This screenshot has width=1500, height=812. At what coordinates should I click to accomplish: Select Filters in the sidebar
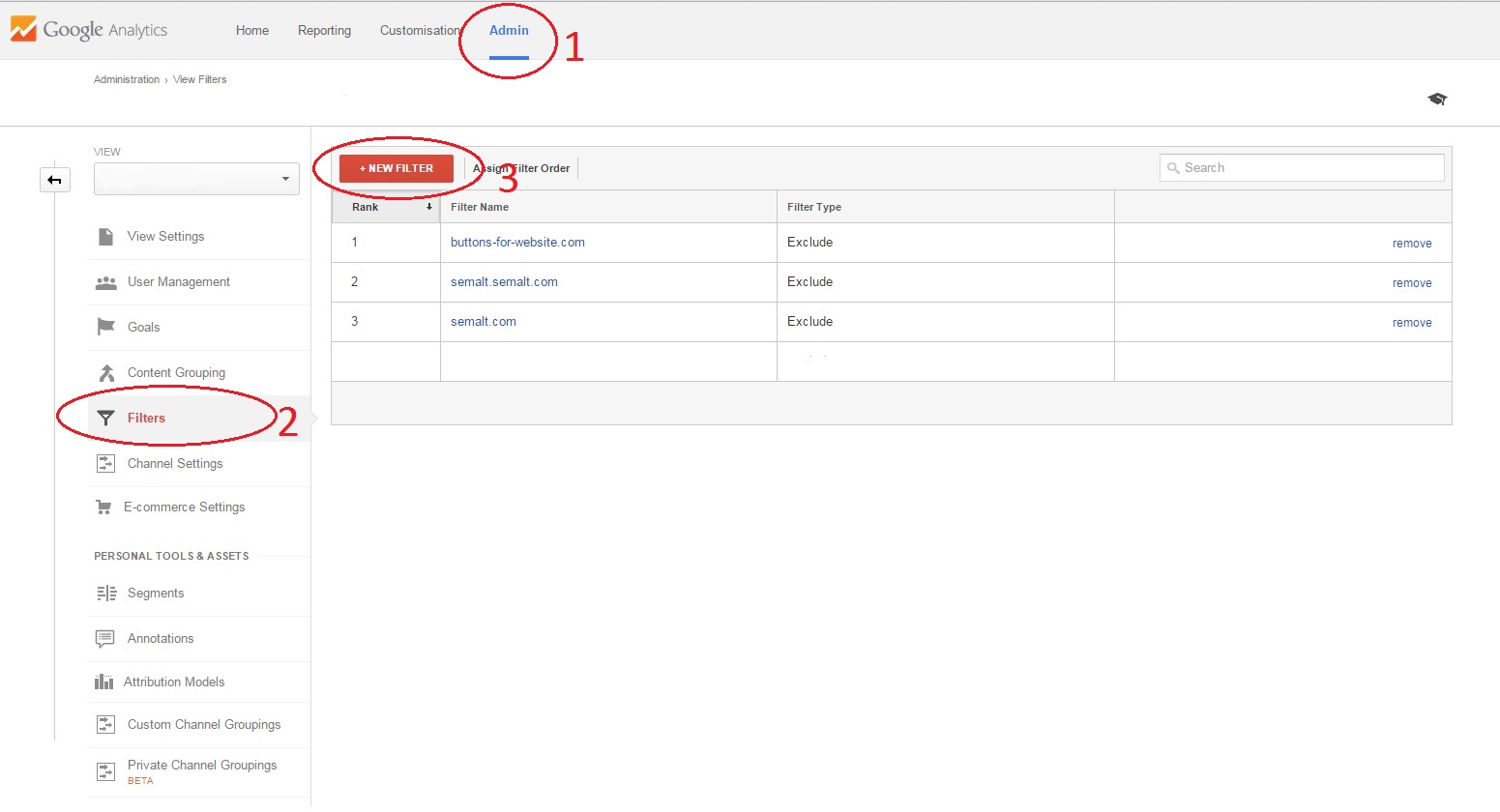[146, 419]
